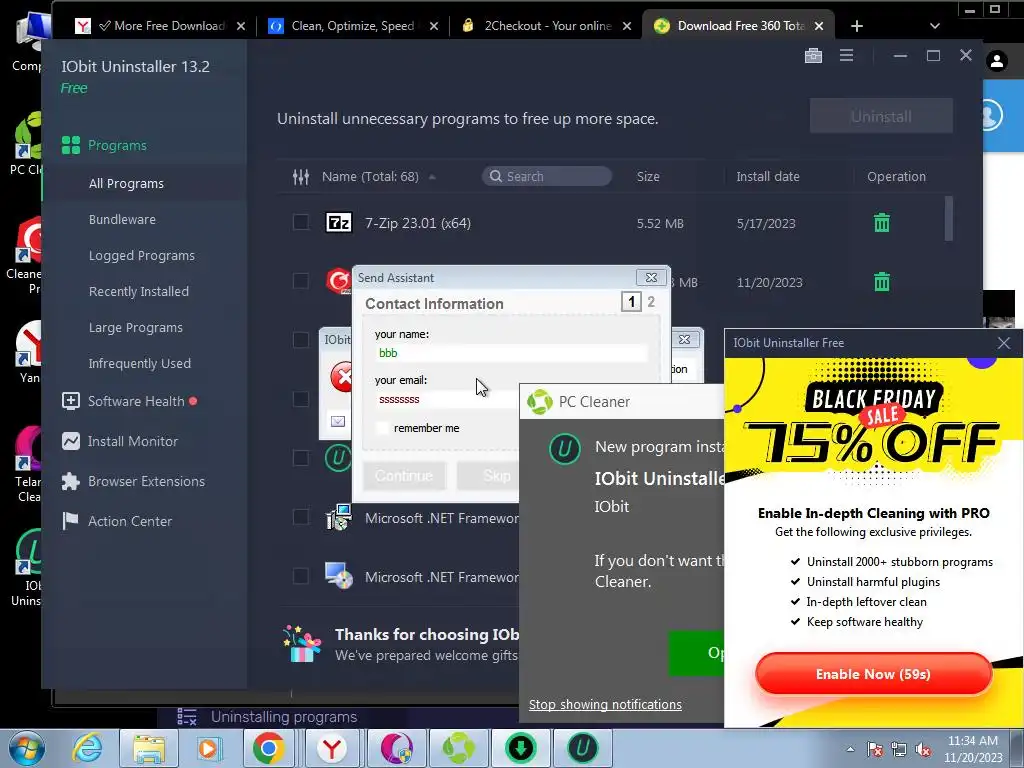Screen dimensions: 1024x768
Task: Open the filter settings icon beside Name column
Action: pyautogui.click(x=300, y=176)
